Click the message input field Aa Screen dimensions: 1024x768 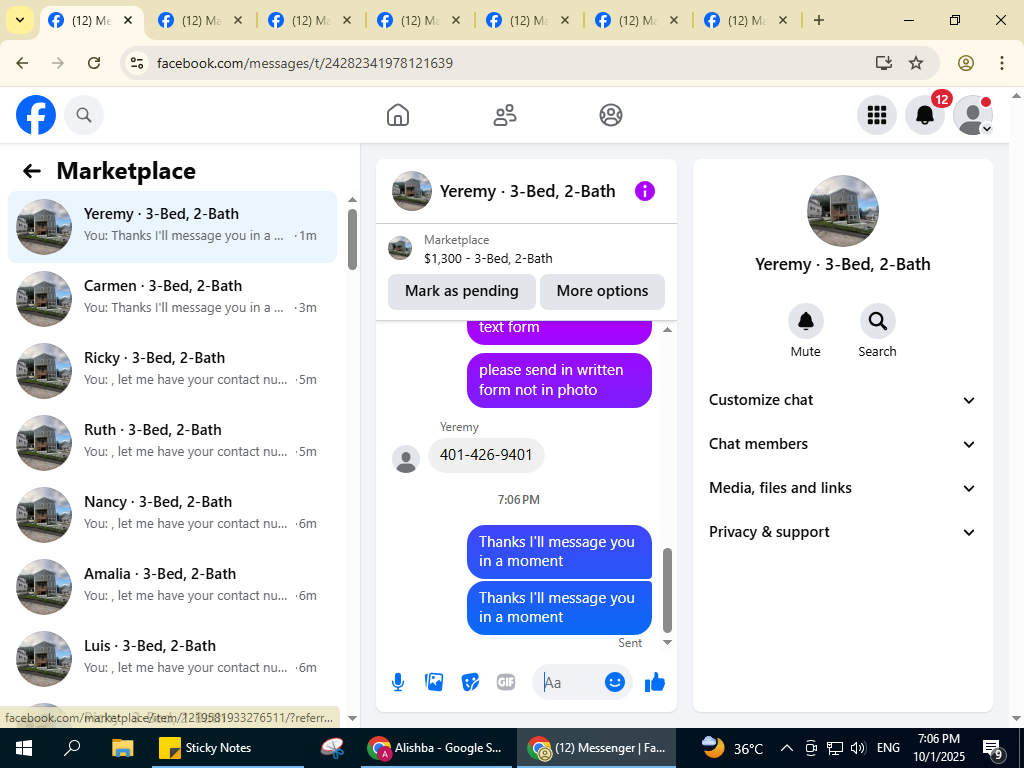[x=568, y=682]
